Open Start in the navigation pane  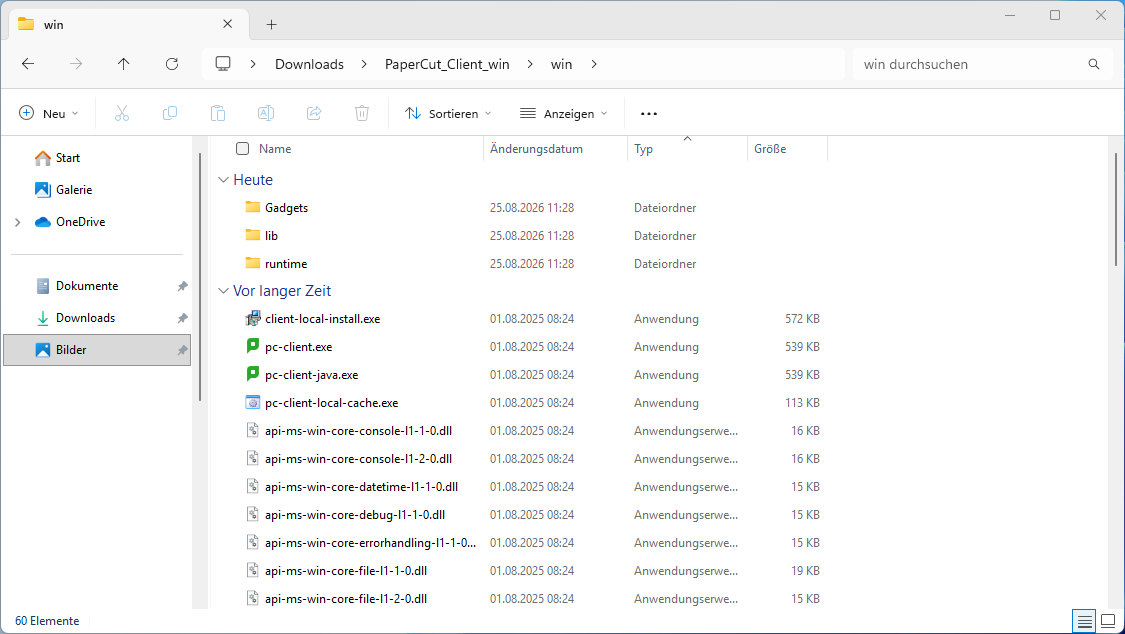click(67, 158)
